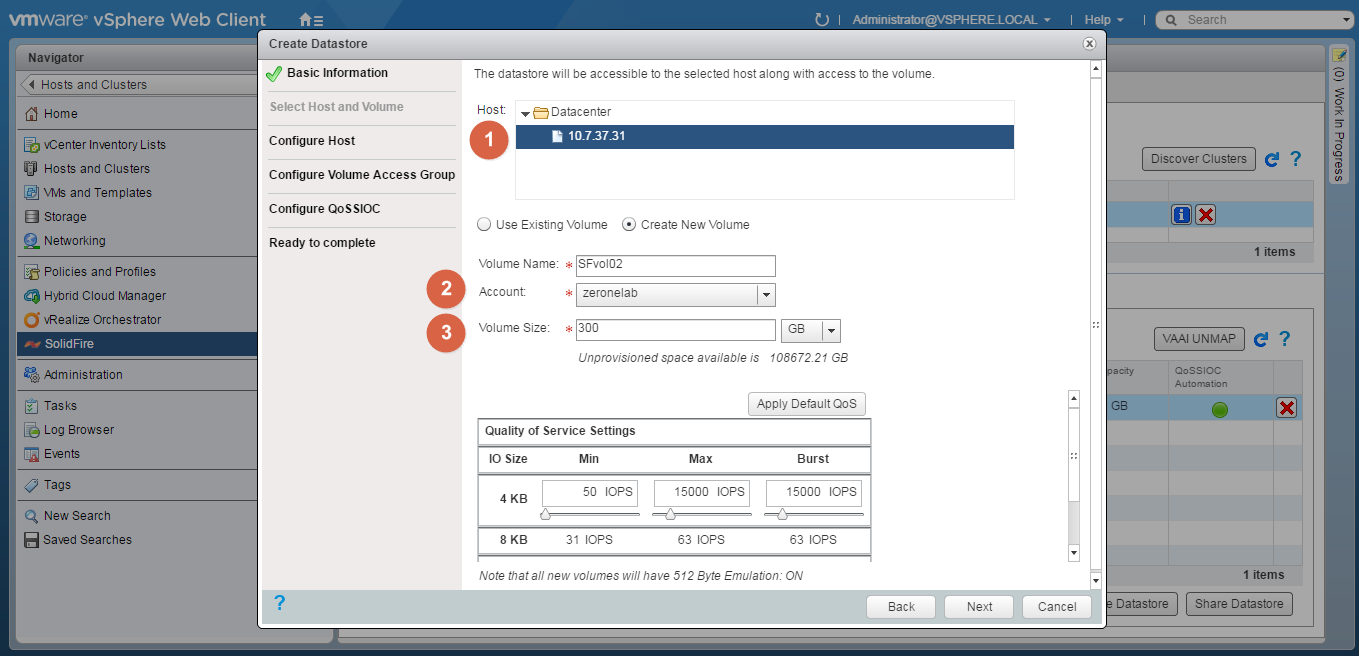Open the vSphere home menu icon
Image resolution: width=1359 pixels, height=656 pixels.
[x=311, y=19]
